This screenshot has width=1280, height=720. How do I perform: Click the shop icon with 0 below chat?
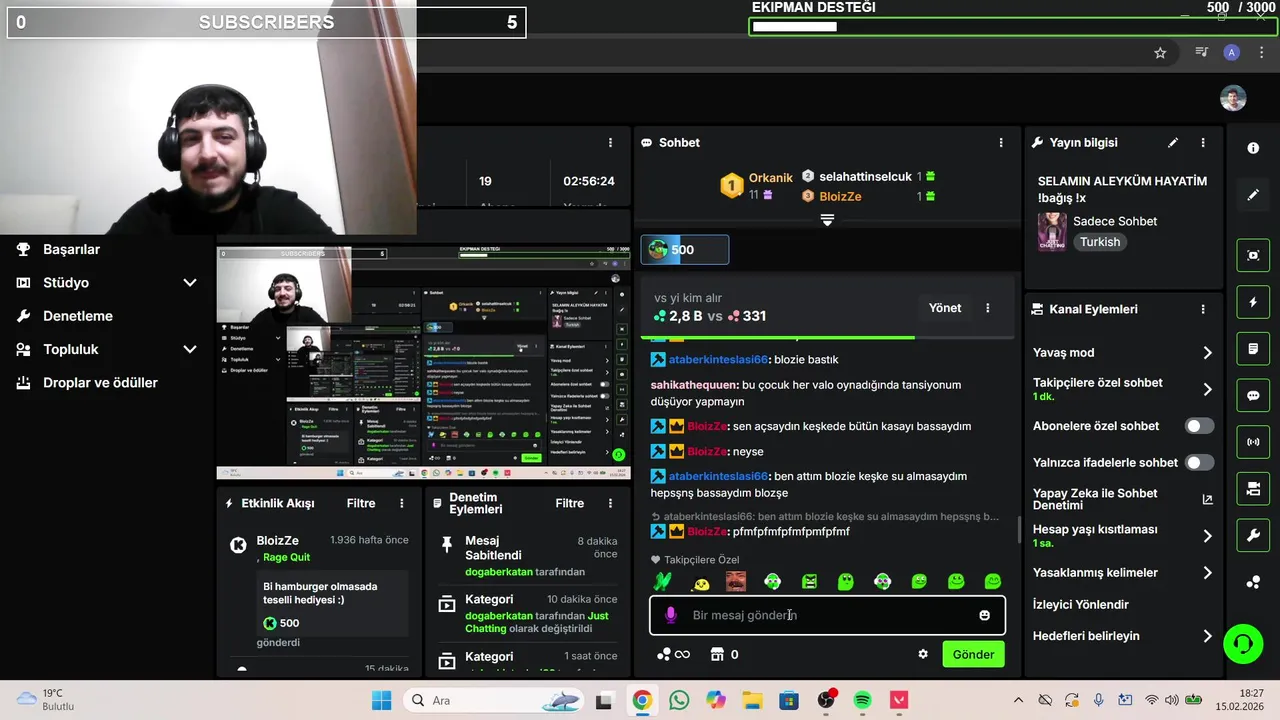pos(724,655)
